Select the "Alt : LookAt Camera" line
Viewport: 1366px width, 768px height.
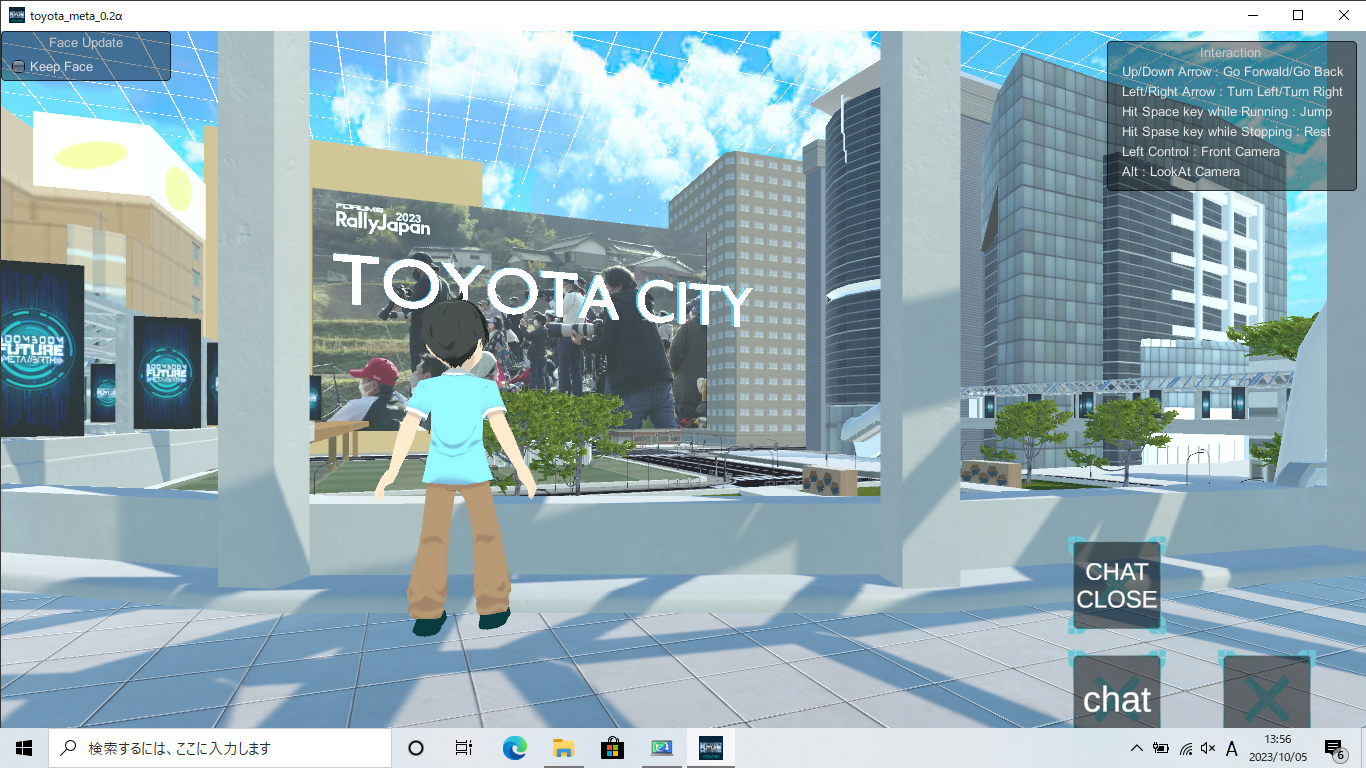pyautogui.click(x=1181, y=172)
